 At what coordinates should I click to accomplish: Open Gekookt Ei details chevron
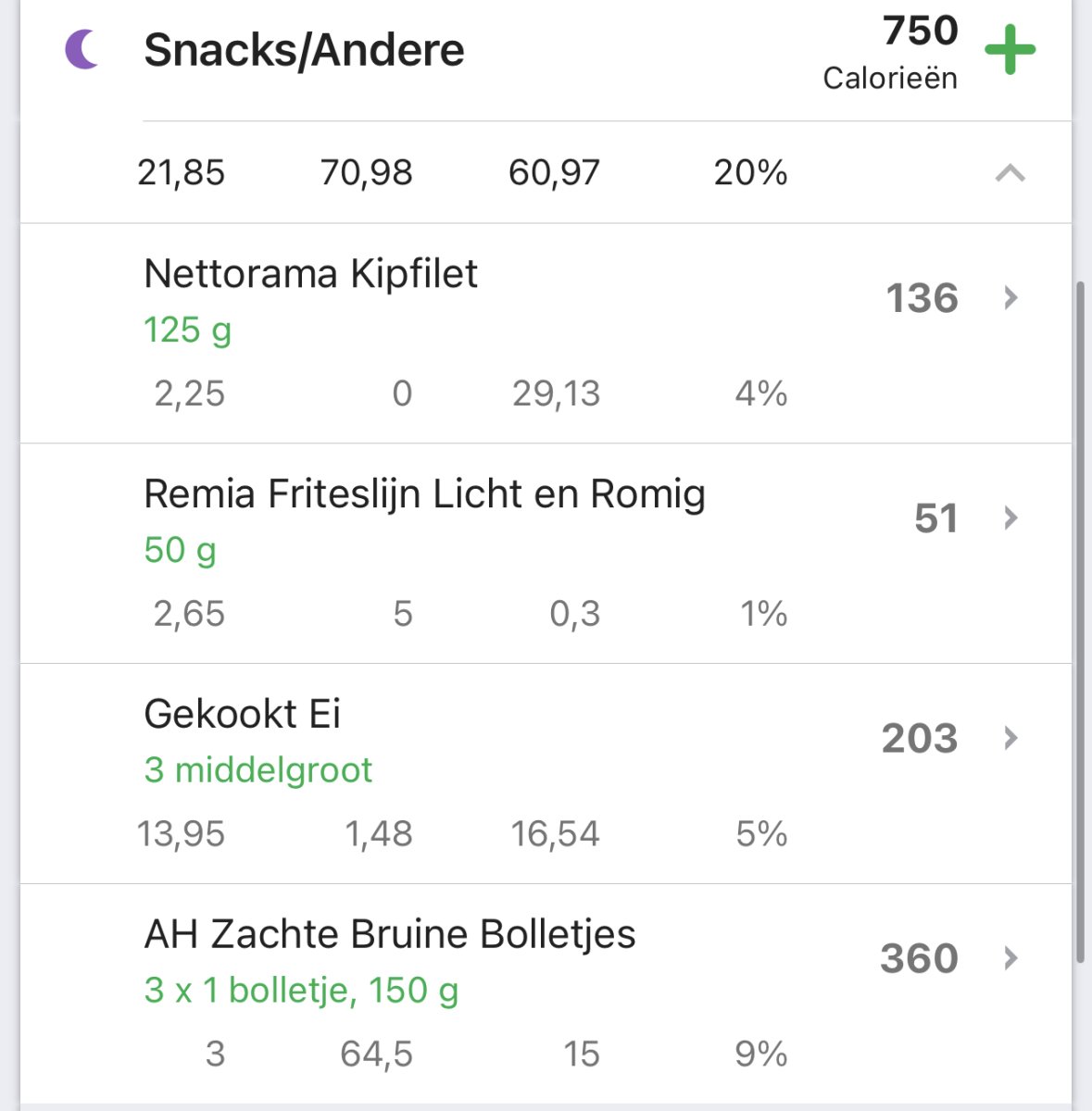tap(1010, 738)
